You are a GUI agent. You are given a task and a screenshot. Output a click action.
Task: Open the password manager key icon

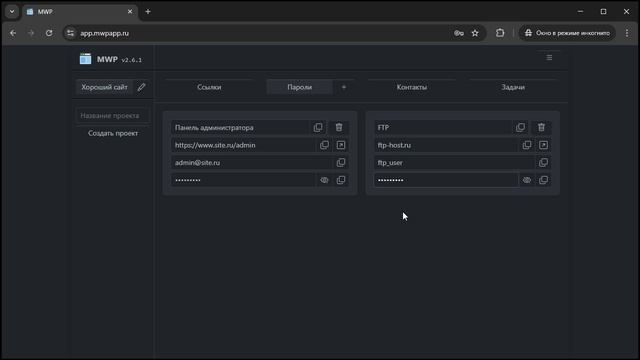click(459, 33)
